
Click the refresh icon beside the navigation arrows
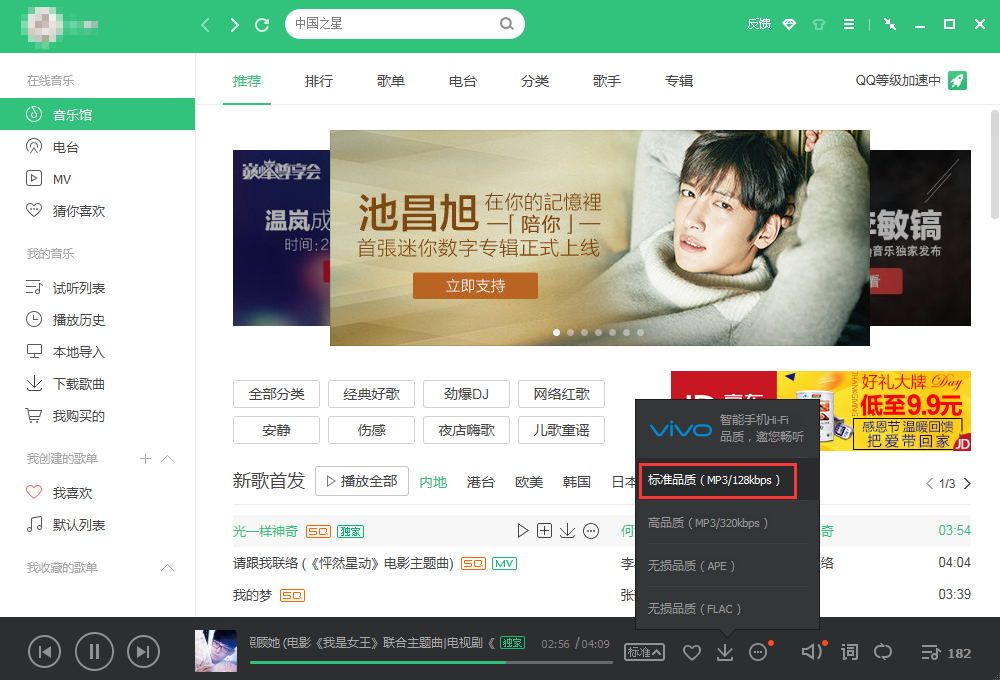262,24
